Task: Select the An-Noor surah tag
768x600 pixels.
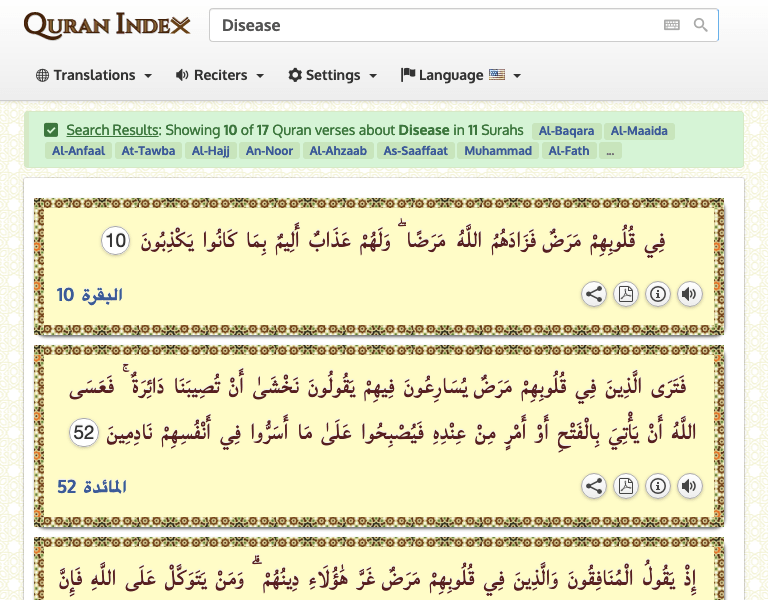Action: (269, 151)
